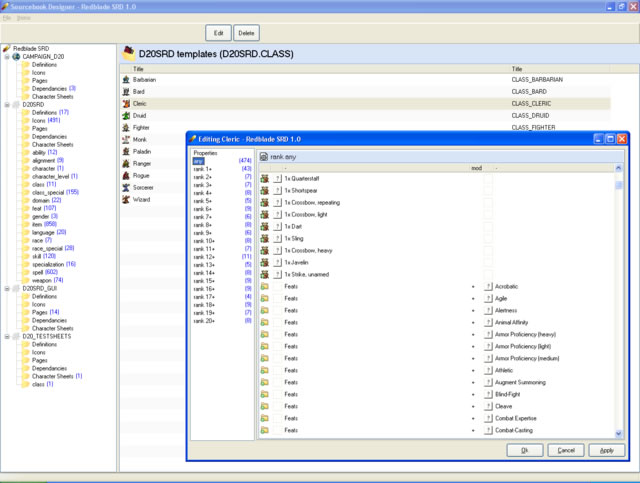Collapse the D20SRD_GUI tree node
The width and height of the screenshot is (640, 483).
click(7, 289)
